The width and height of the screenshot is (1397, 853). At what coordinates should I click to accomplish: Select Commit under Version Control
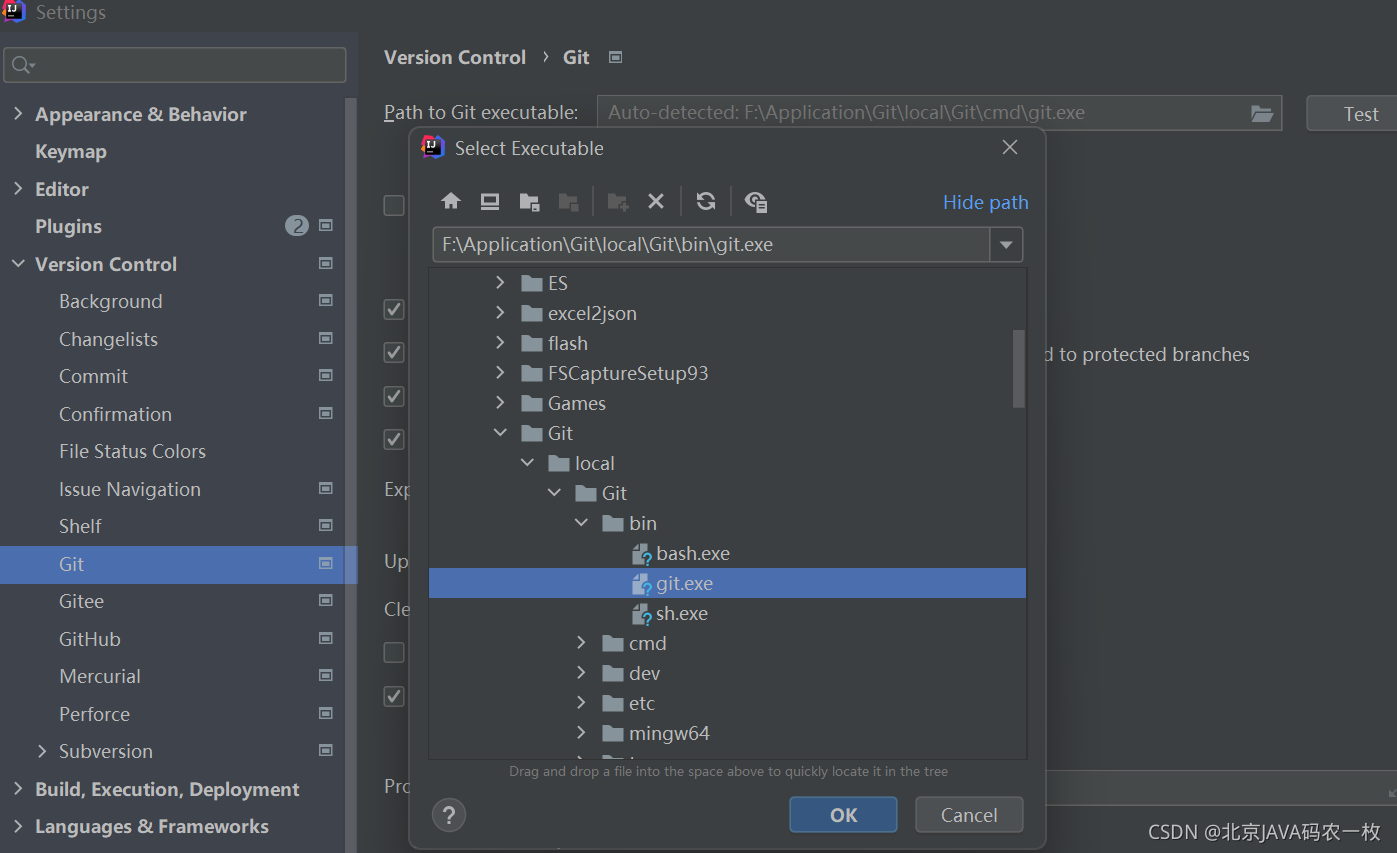coord(93,376)
